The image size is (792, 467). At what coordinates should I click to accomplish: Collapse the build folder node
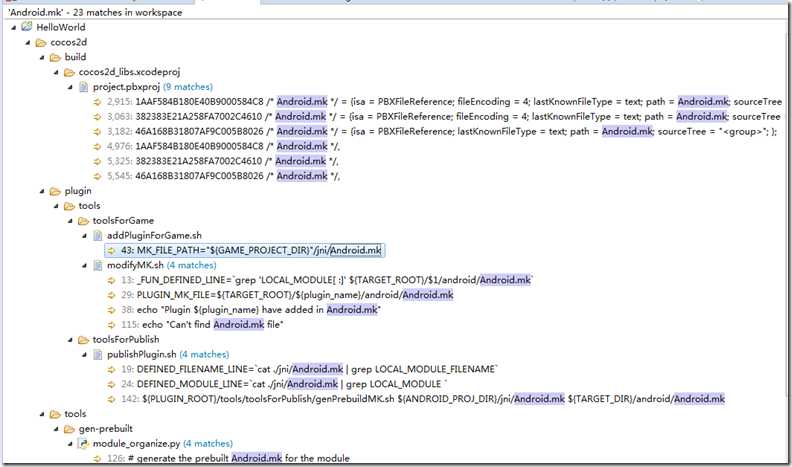pos(42,58)
